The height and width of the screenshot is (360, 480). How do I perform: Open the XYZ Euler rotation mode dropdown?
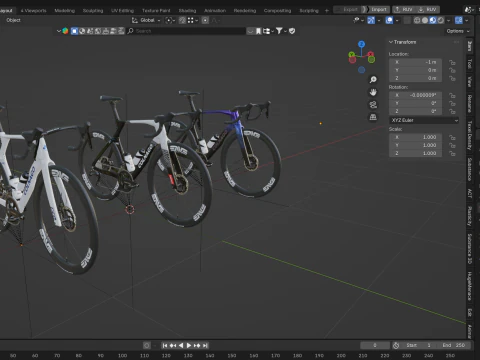(424, 120)
